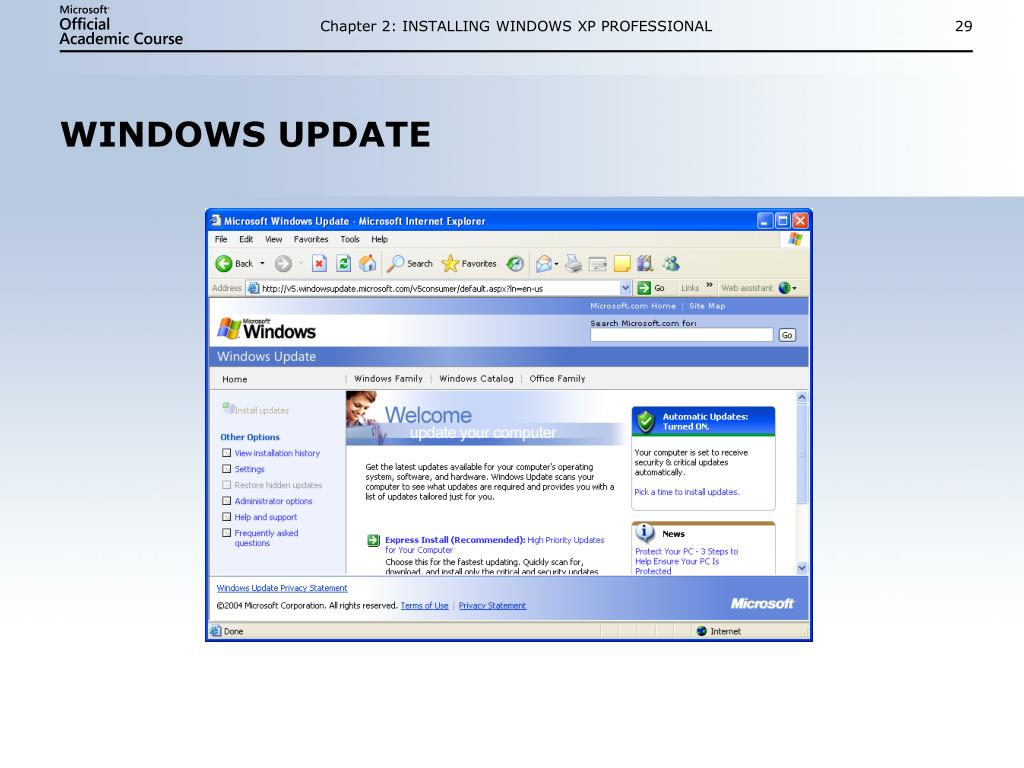The image size is (1024, 768).
Task: Open the Research books icon
Action: tap(645, 264)
